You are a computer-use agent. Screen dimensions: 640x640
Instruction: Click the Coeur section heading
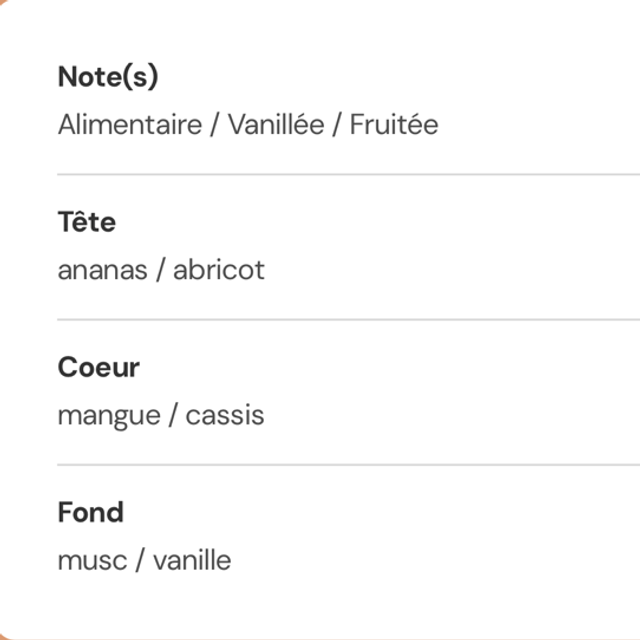pyautogui.click(x=98, y=367)
